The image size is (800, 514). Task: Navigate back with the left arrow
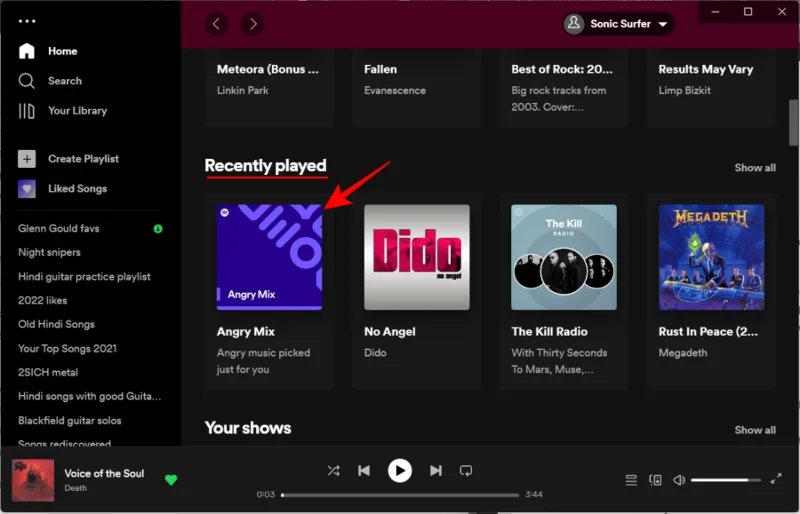click(216, 23)
